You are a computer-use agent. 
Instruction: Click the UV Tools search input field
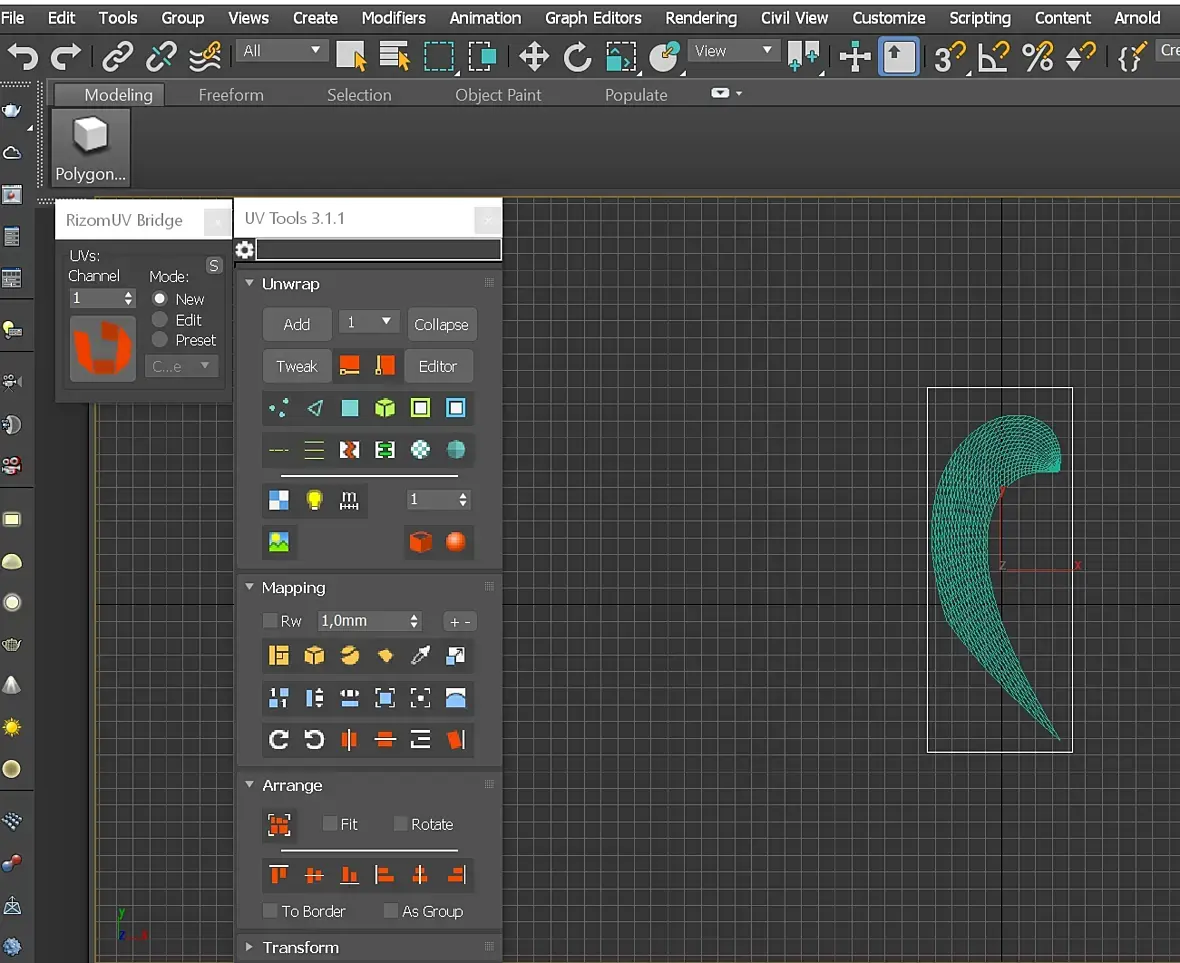point(378,250)
